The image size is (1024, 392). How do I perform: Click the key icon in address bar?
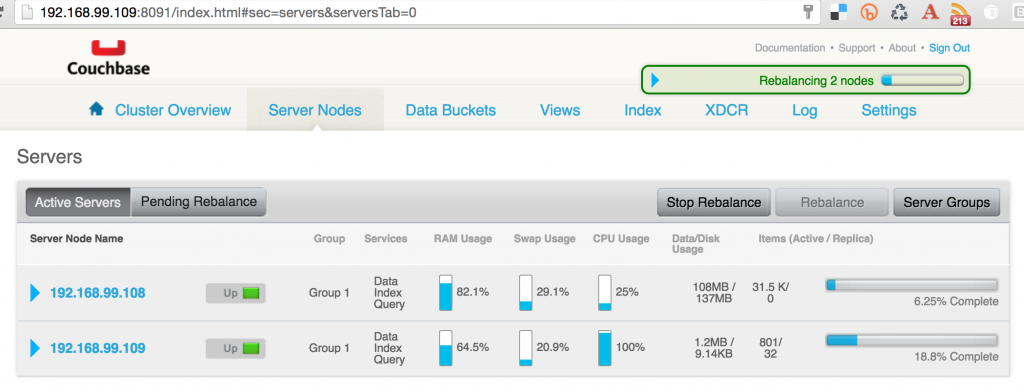tap(808, 12)
